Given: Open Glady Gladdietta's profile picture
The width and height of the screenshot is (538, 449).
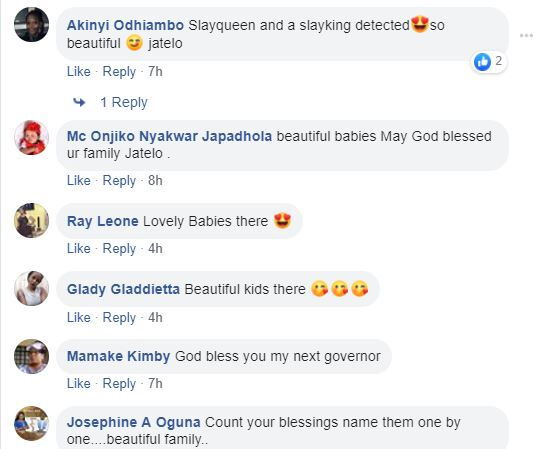Looking at the screenshot, I should tap(31, 288).
